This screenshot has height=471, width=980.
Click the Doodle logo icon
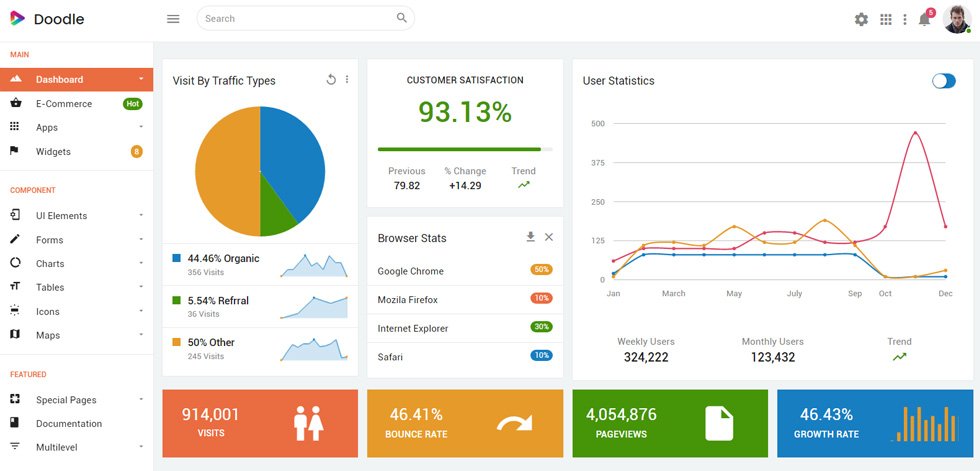point(18,19)
